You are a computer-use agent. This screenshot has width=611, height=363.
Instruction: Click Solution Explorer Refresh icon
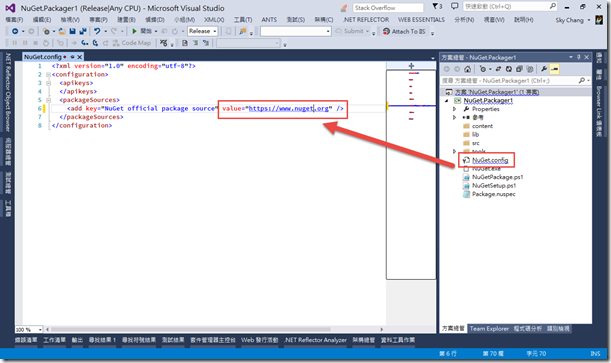point(509,69)
